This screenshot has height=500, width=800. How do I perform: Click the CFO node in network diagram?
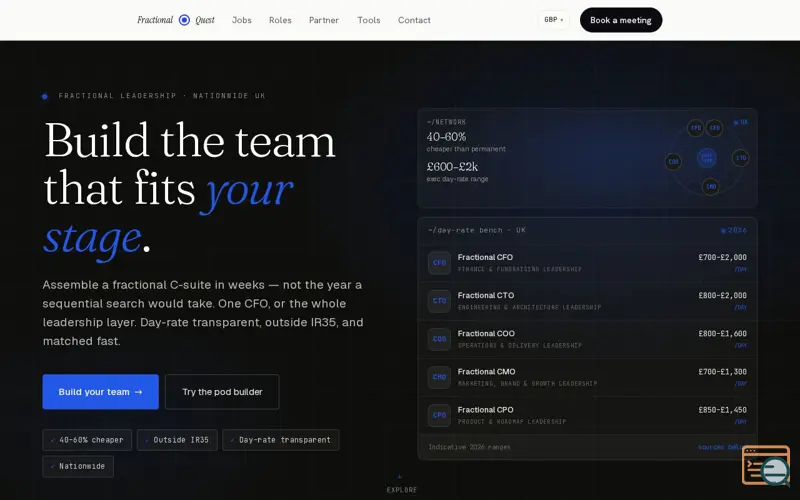tap(714, 128)
